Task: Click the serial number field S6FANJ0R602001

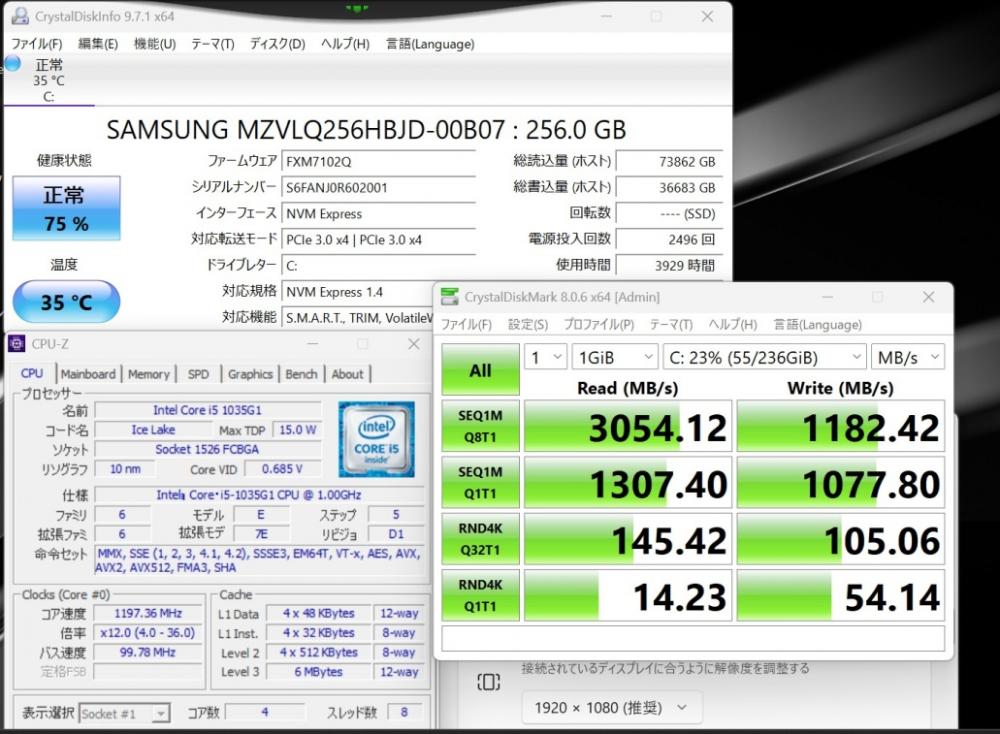Action: (x=379, y=187)
